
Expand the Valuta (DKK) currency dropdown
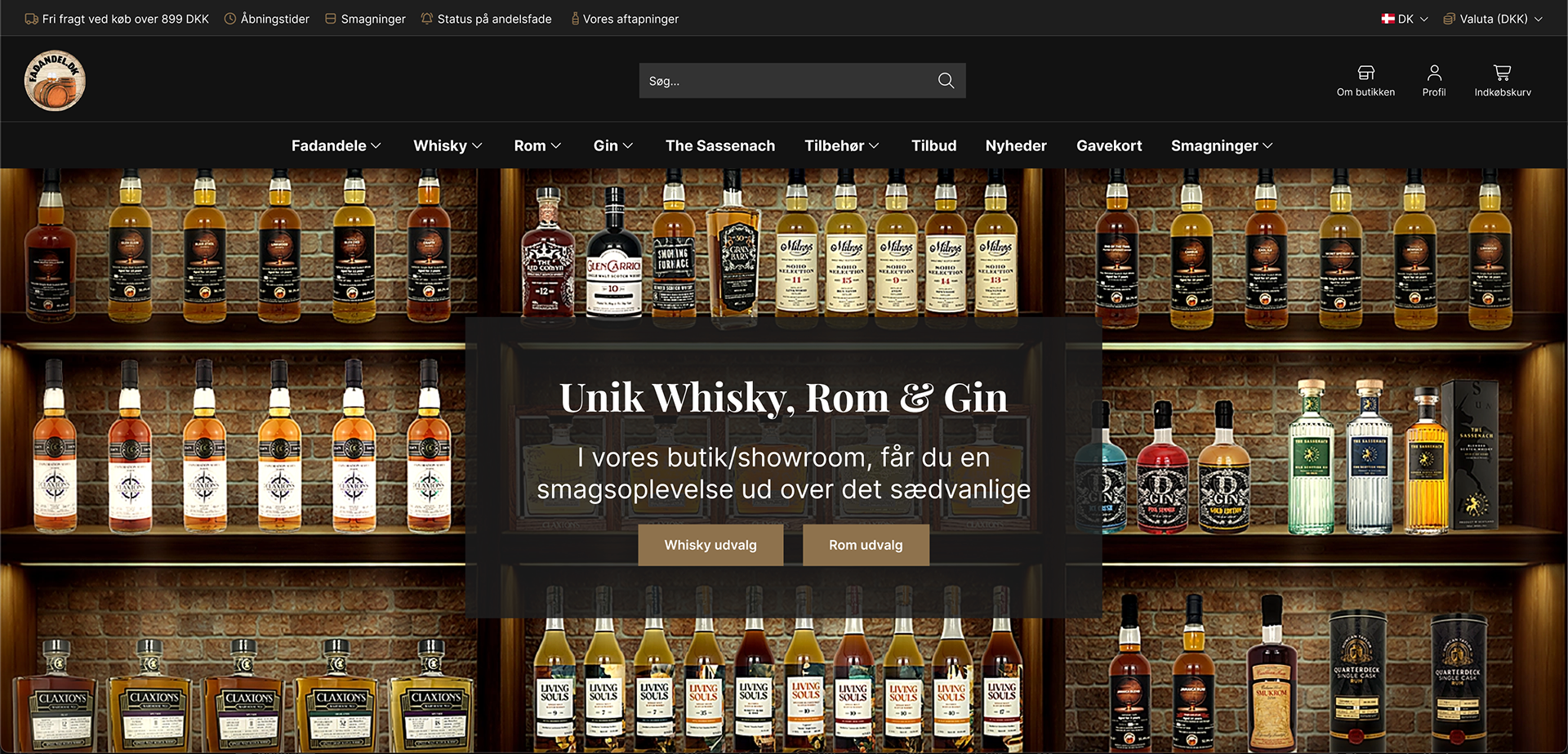(1493, 19)
